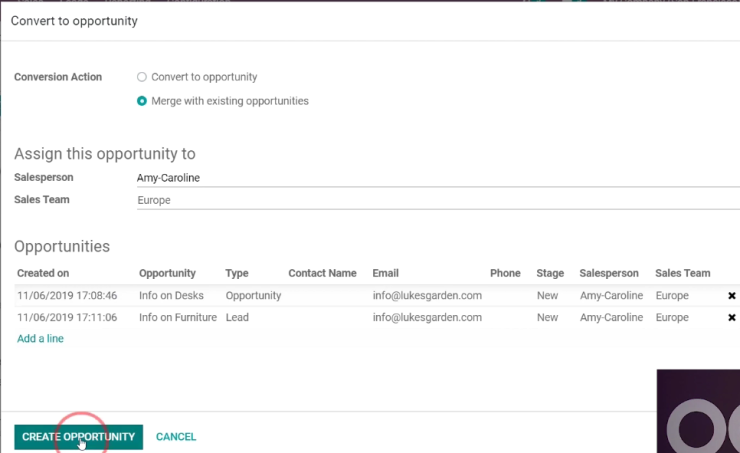
Task: Remove the Info on Furniture row
Action: tap(732, 318)
